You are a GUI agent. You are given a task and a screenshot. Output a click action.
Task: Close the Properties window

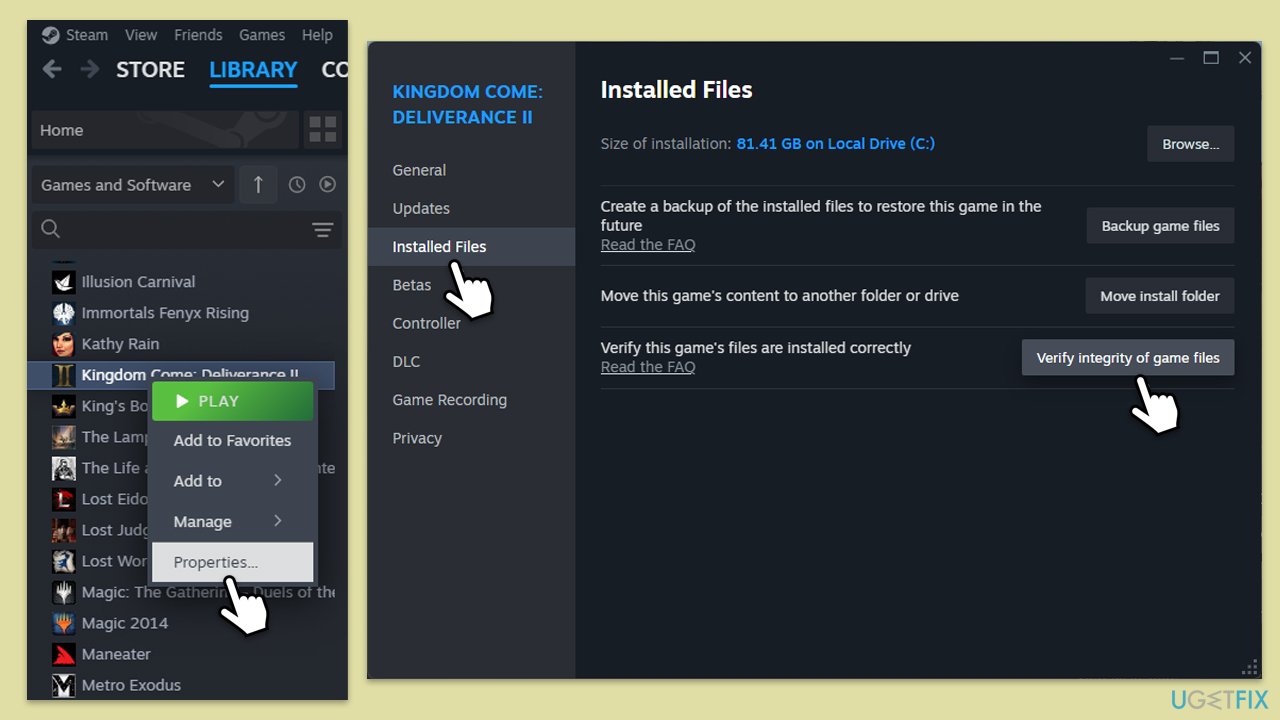tap(1245, 58)
